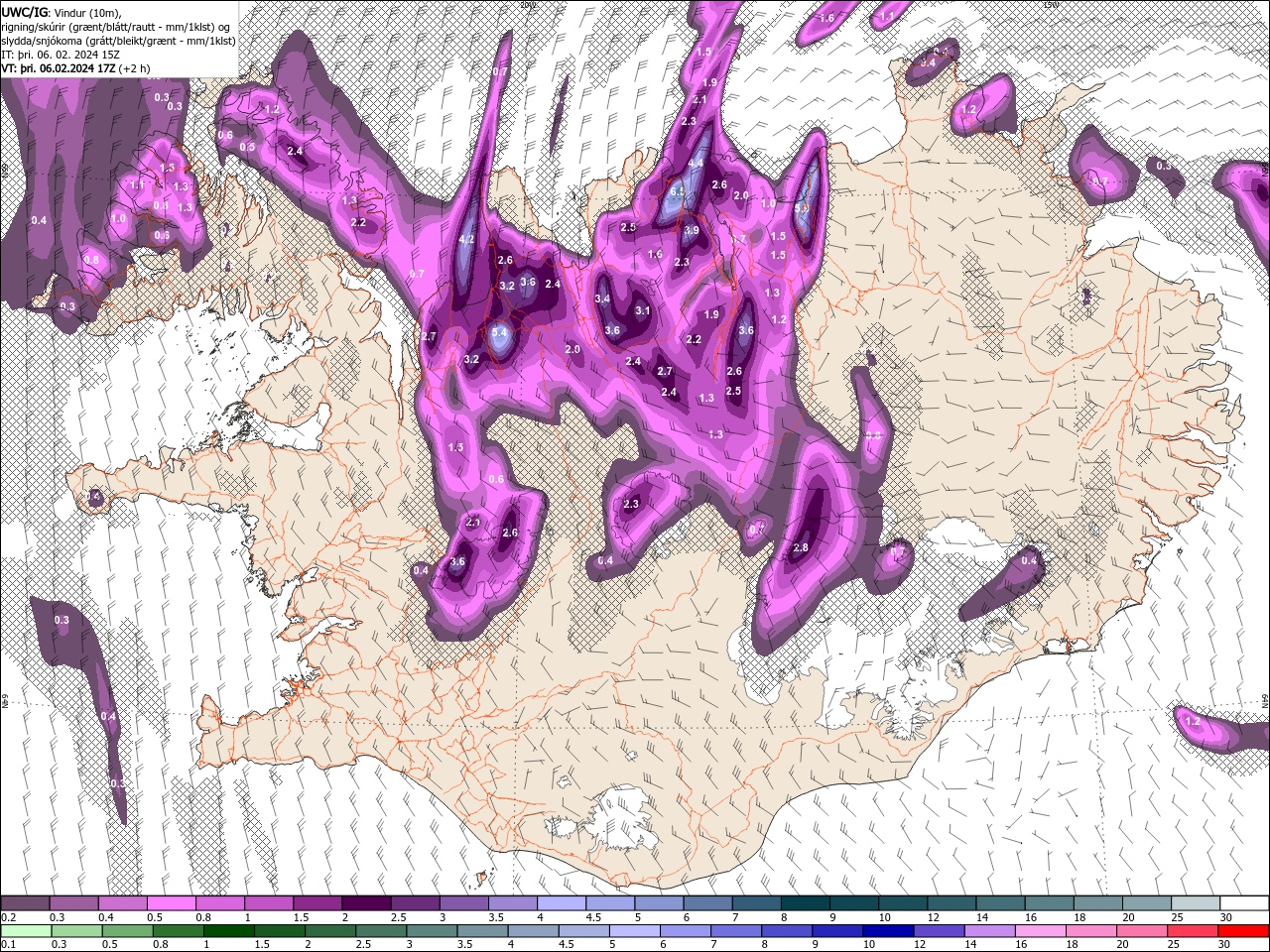
Task: Pick the light purple lower swatch between 14 and 16
Action: tap(989, 930)
